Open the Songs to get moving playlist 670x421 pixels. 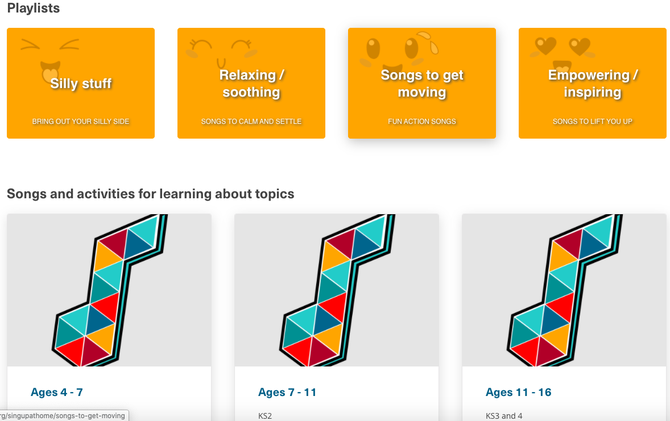click(x=422, y=83)
